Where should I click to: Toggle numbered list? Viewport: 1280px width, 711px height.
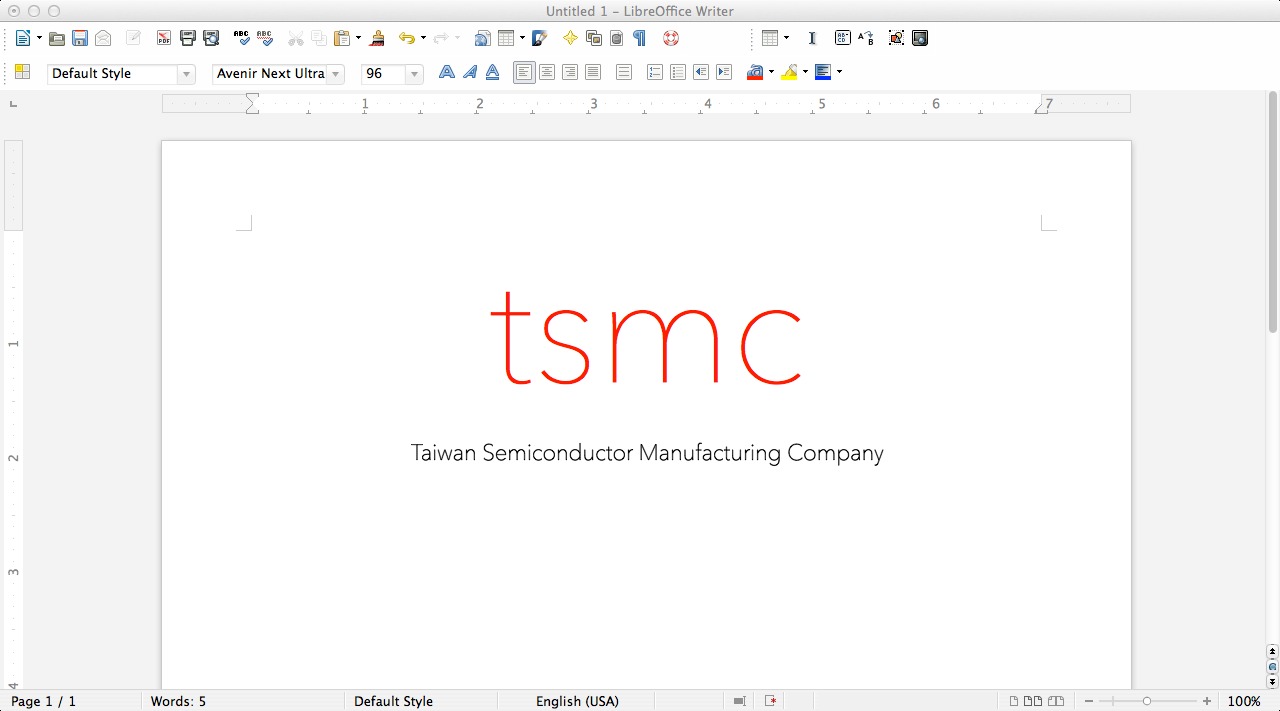[655, 72]
